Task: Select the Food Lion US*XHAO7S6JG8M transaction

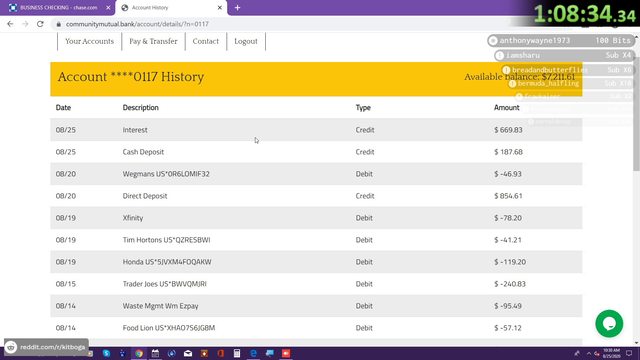Action: [169, 328]
